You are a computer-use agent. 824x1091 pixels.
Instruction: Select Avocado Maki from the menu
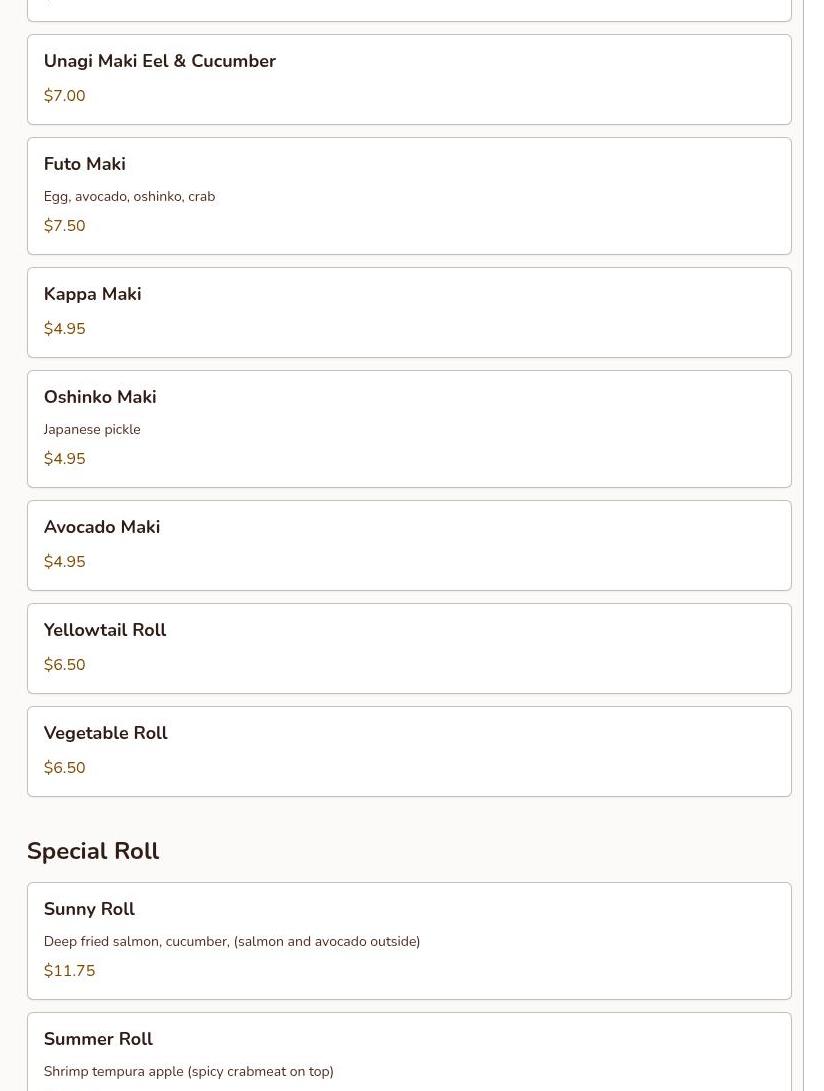(409, 545)
